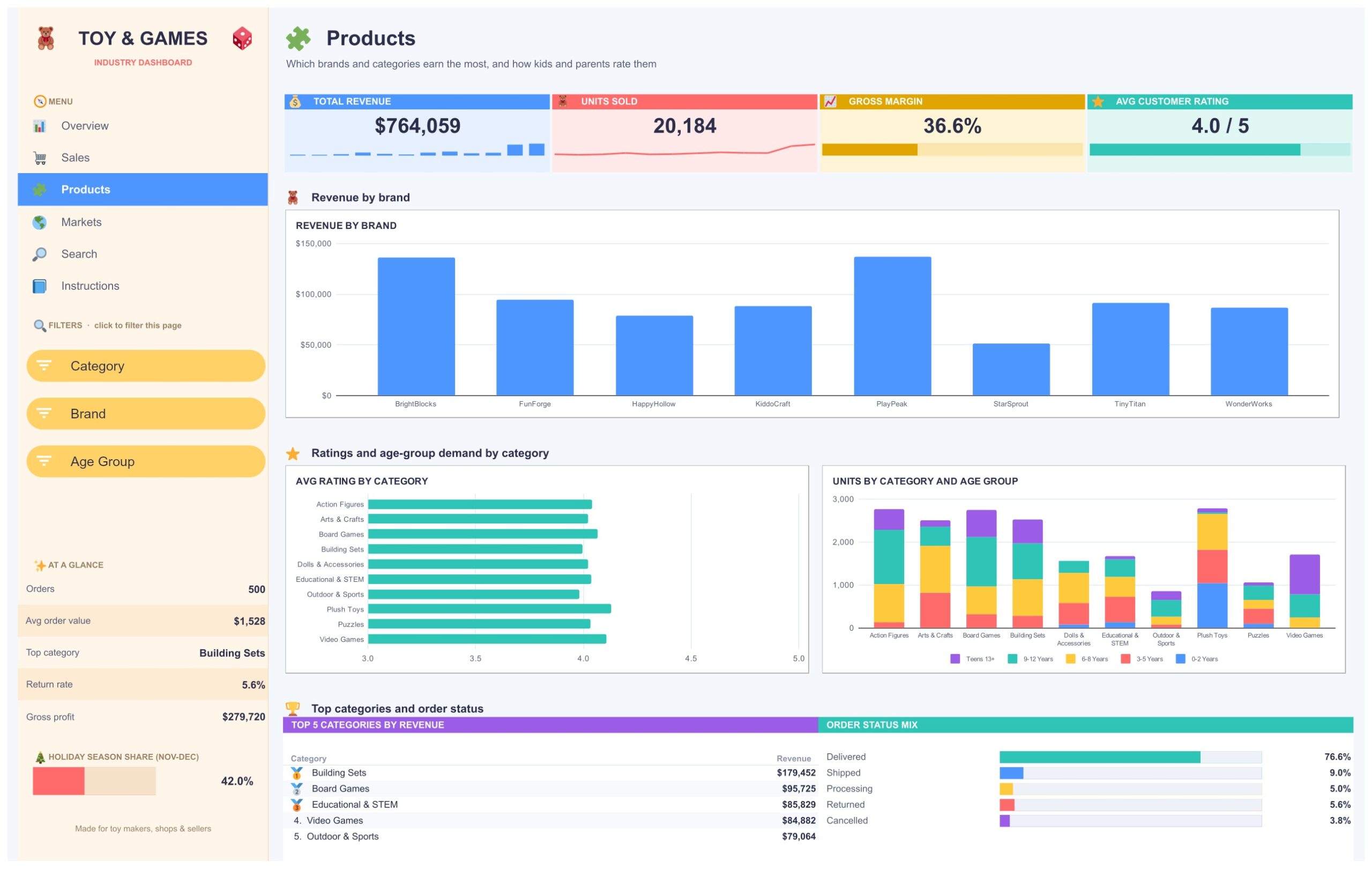Click the PlayPeak revenue bar
The width and height of the screenshot is (1372, 869).
(x=892, y=326)
